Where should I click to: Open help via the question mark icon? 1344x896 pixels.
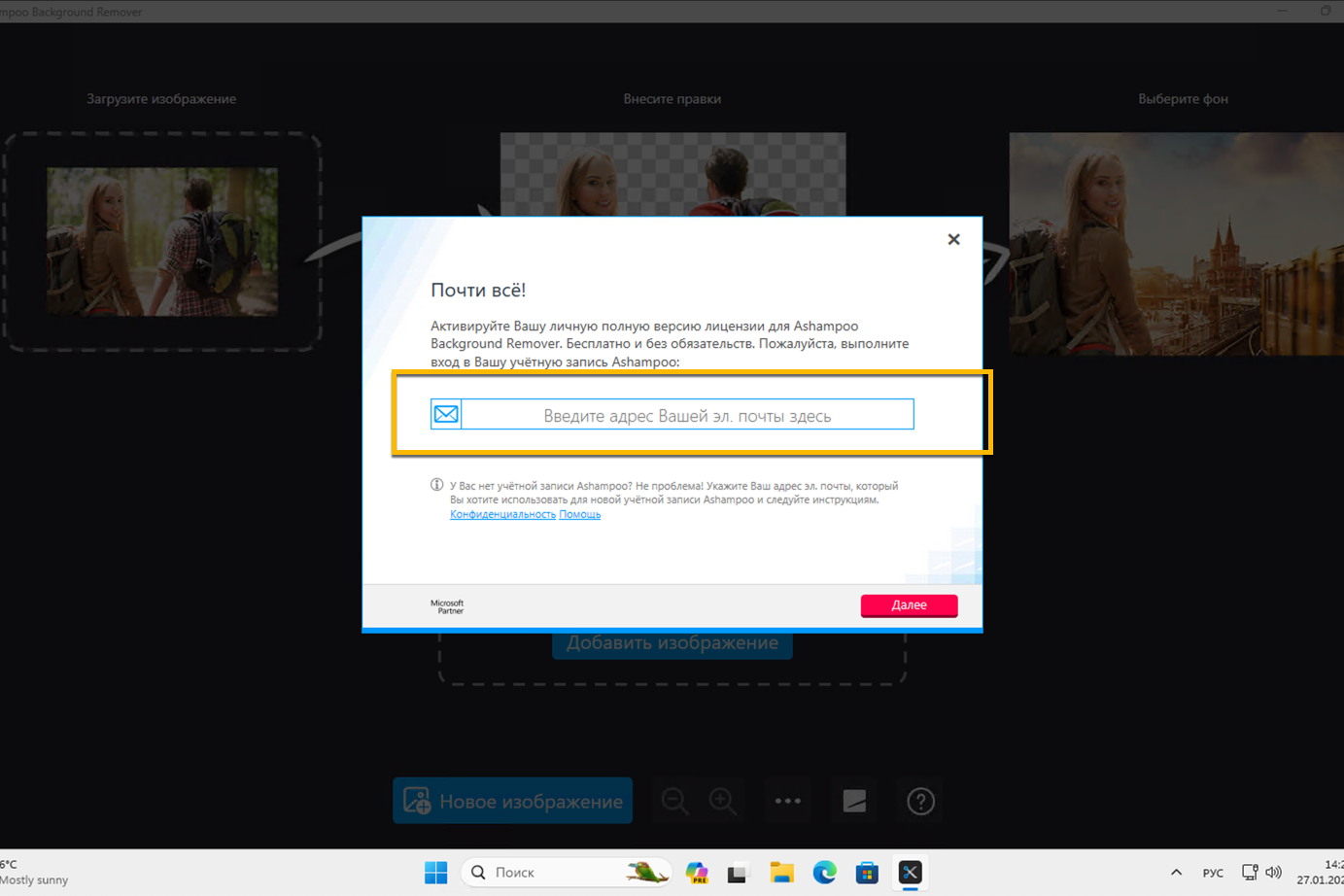coord(920,801)
